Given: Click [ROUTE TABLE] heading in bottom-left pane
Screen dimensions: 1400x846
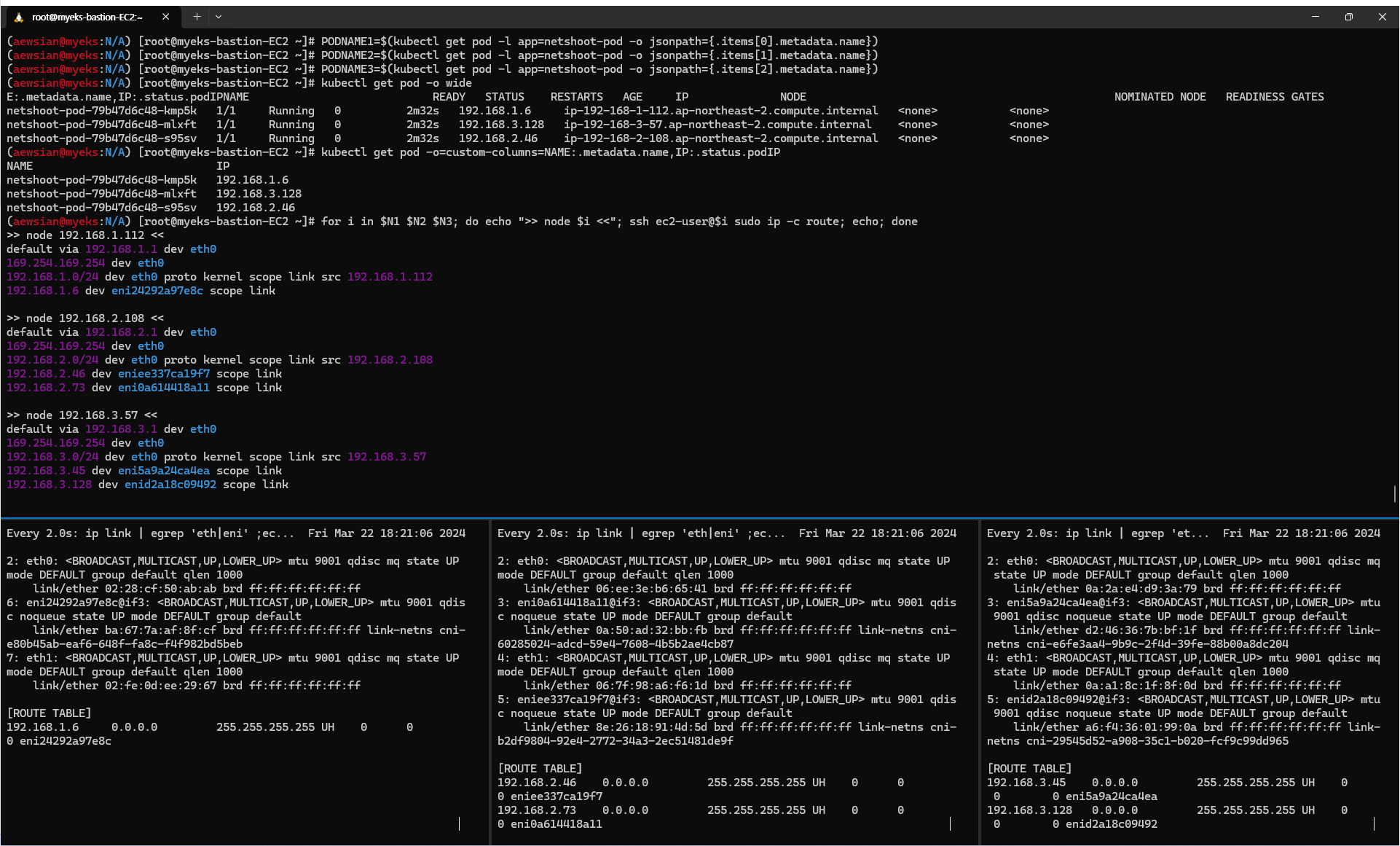Looking at the screenshot, I should pos(49,713).
